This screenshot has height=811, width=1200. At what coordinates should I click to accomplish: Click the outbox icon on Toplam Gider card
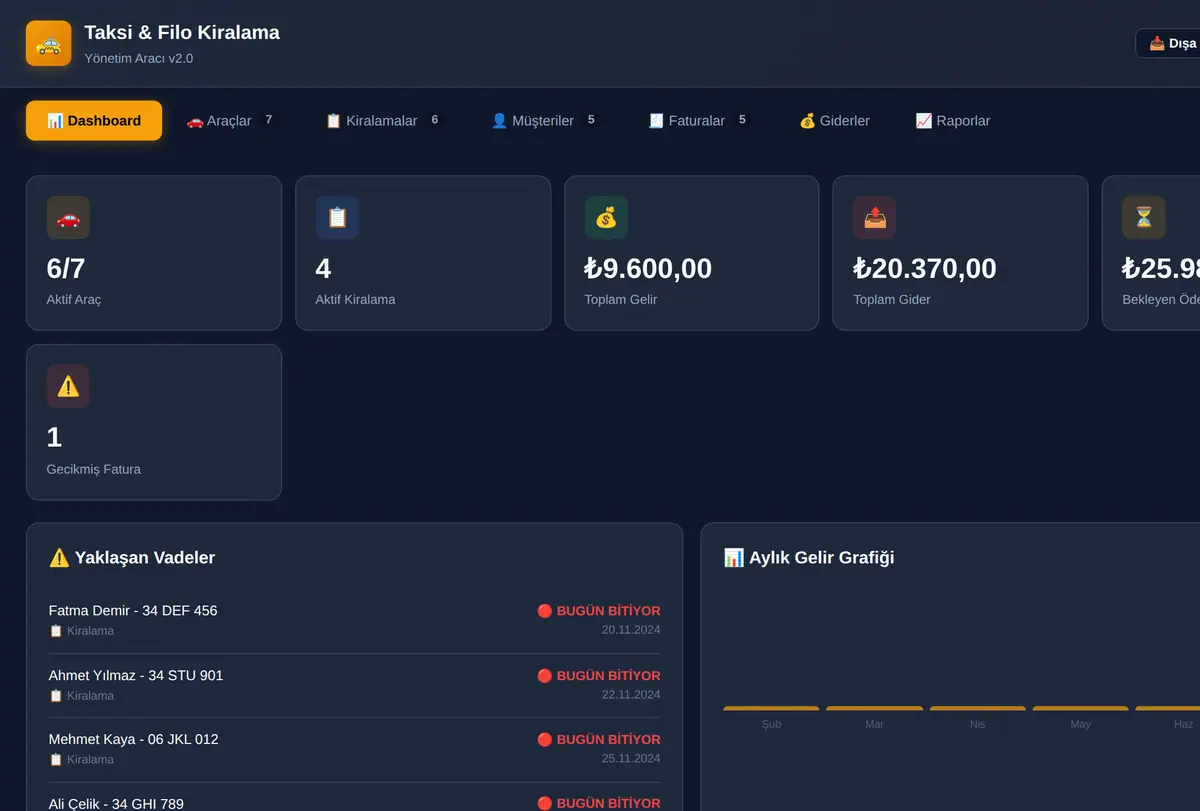[x=875, y=217]
